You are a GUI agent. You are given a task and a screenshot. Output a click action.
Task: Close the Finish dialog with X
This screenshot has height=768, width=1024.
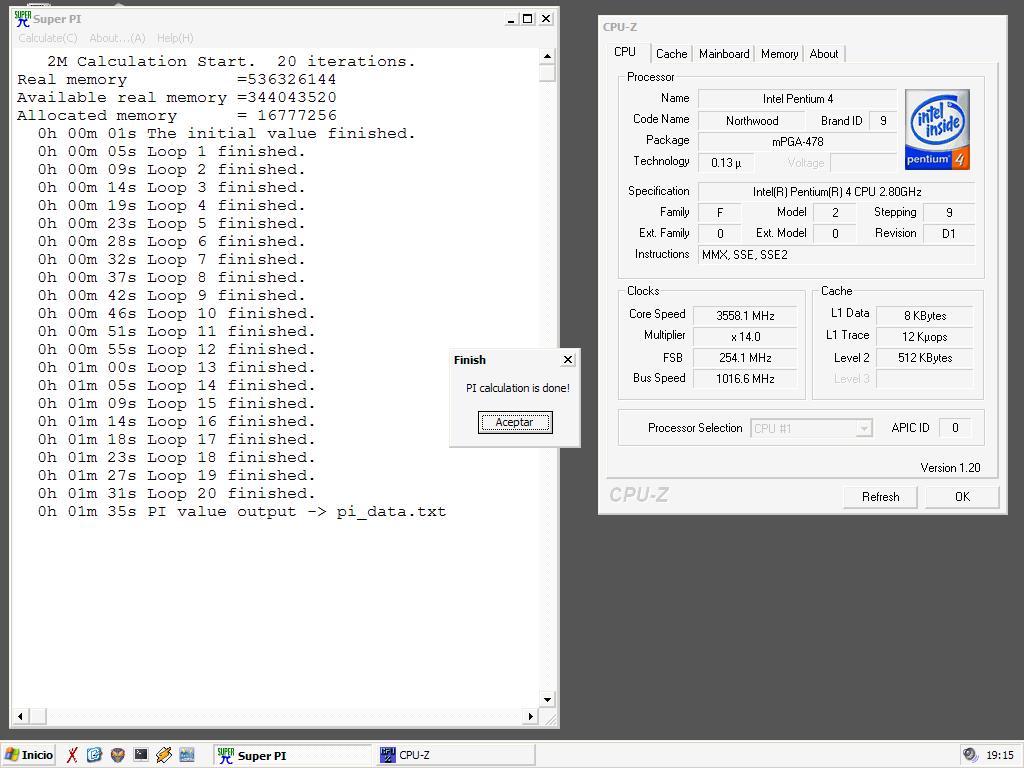[x=568, y=360]
